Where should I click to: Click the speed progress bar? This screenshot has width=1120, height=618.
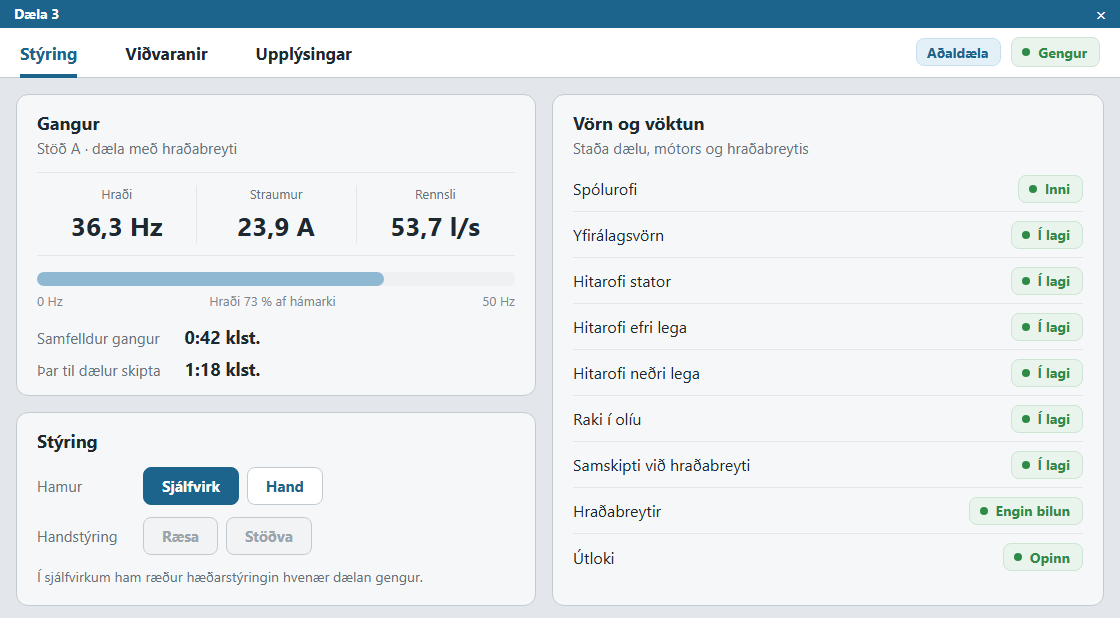click(x=276, y=279)
